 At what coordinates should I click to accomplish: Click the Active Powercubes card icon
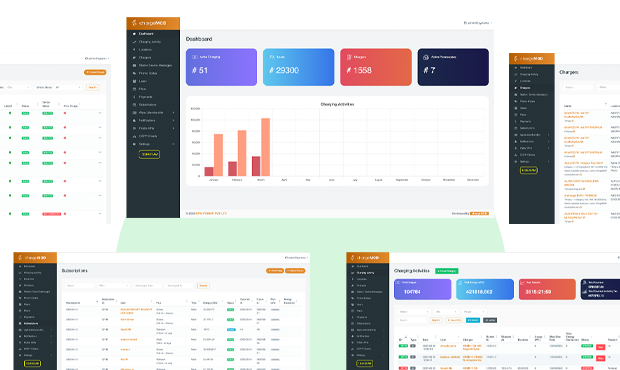(x=426, y=57)
